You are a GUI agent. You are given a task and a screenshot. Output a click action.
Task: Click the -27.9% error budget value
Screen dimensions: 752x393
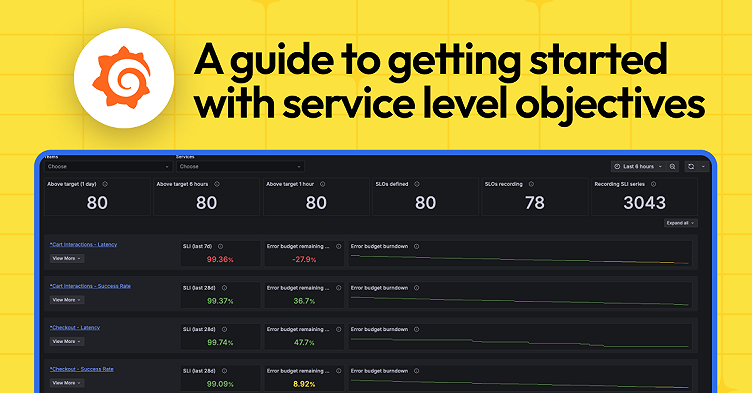[x=304, y=260]
